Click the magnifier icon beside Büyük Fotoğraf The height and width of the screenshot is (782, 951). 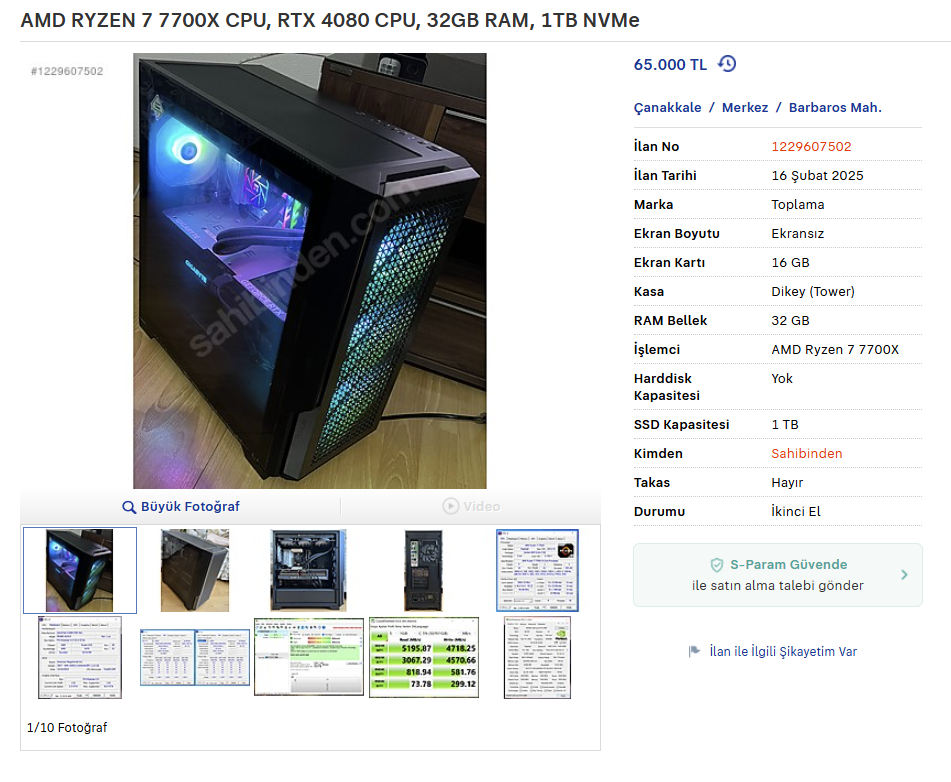click(129, 507)
